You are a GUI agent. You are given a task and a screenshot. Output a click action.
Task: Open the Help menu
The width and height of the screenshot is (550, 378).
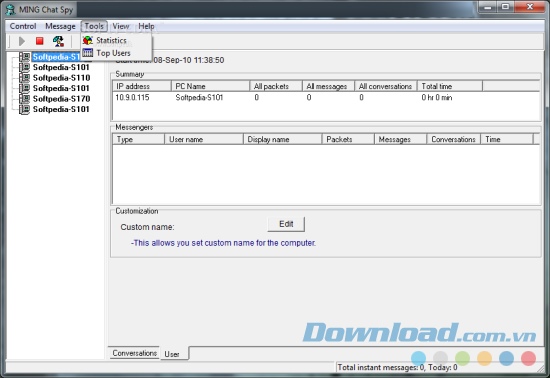pyautogui.click(x=146, y=26)
